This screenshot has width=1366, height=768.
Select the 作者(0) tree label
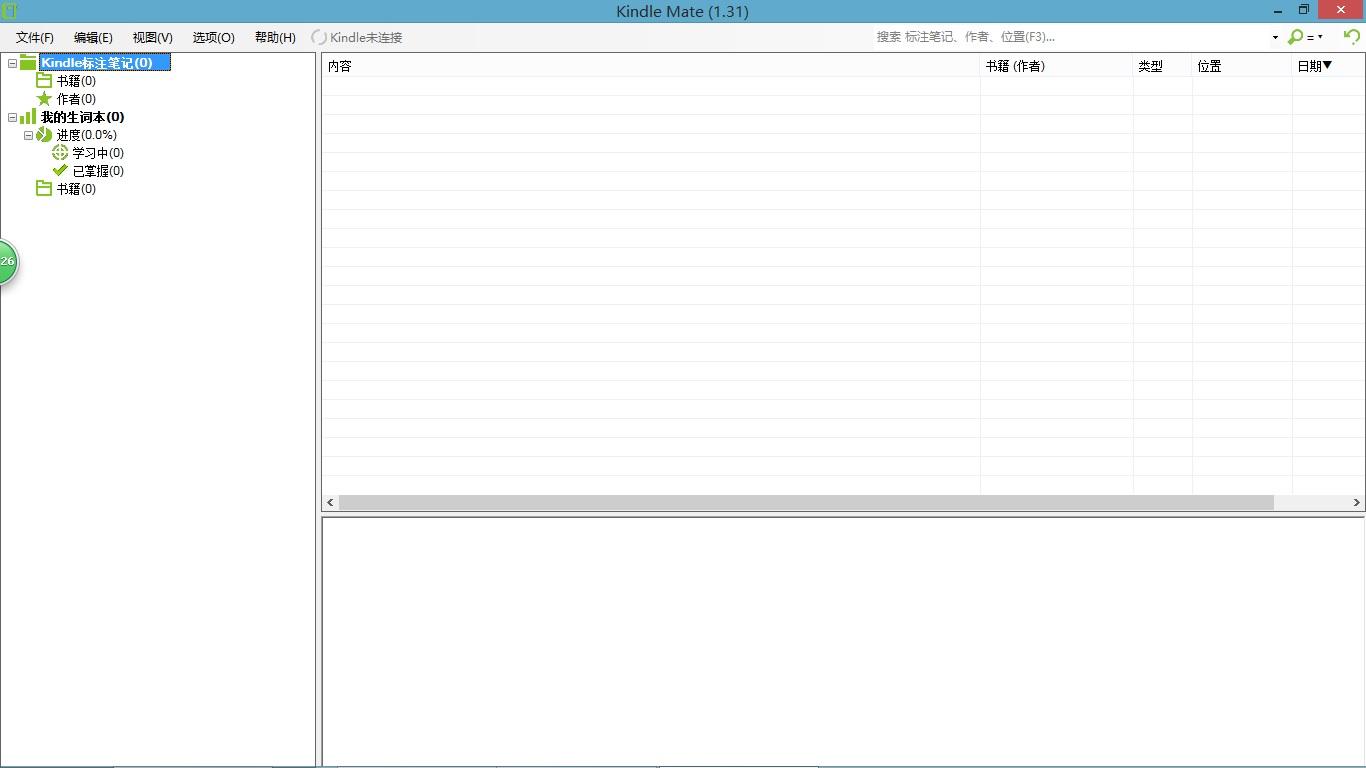point(76,99)
